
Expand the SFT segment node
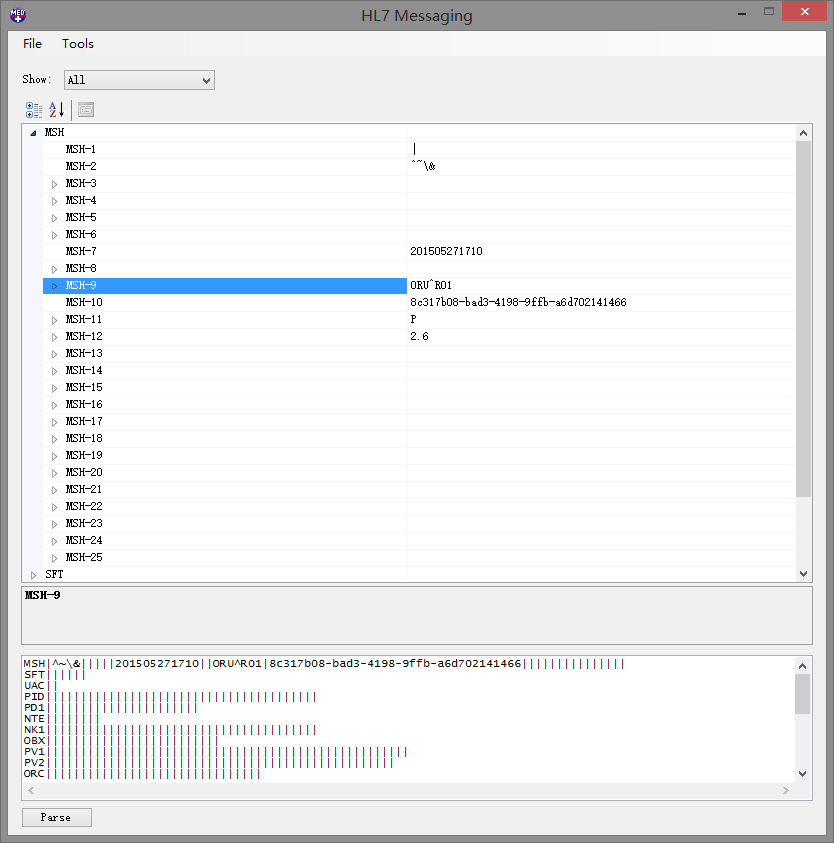33,575
